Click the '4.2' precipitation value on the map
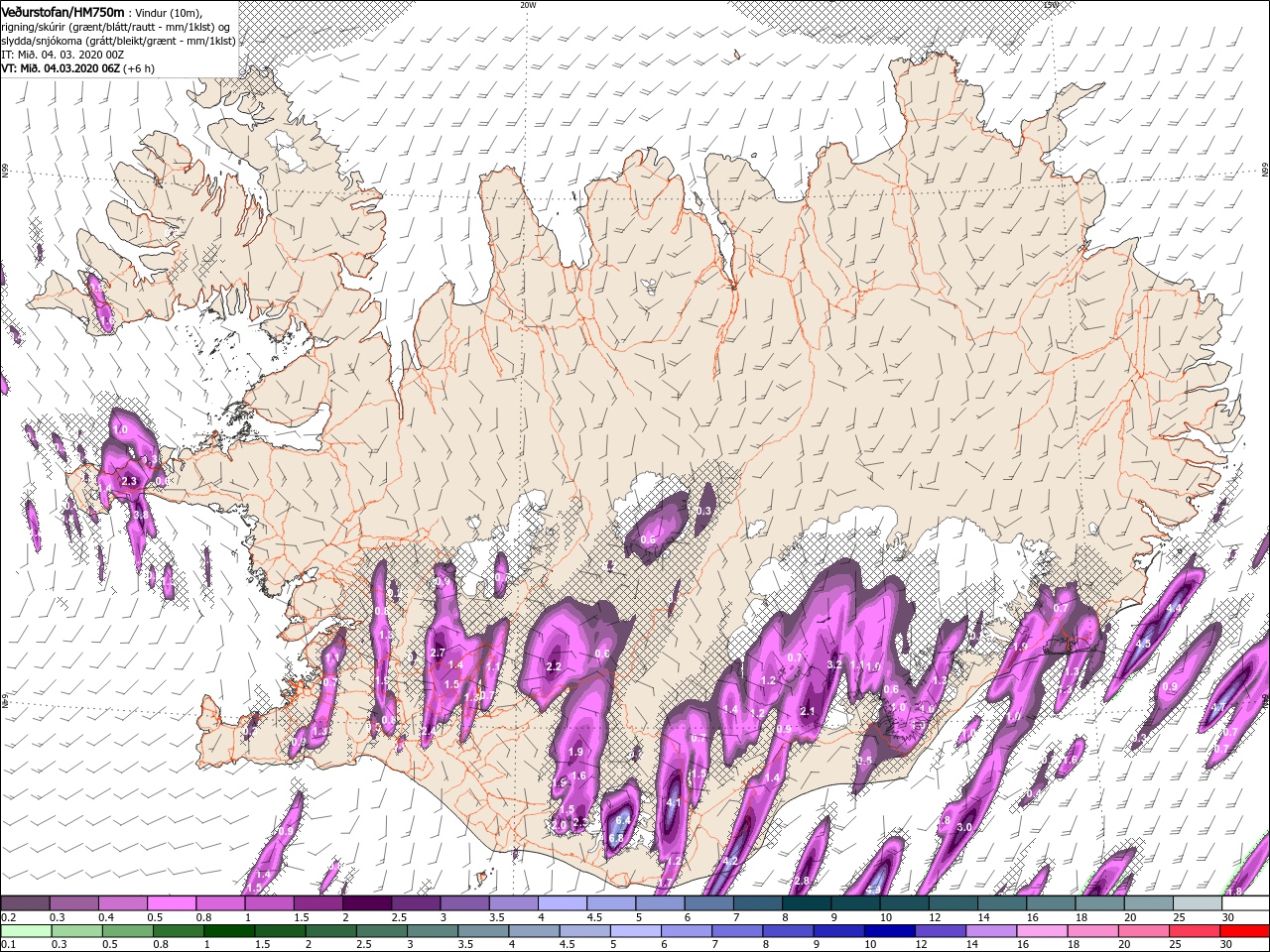Screen dimensions: 1270x952 pos(731,861)
